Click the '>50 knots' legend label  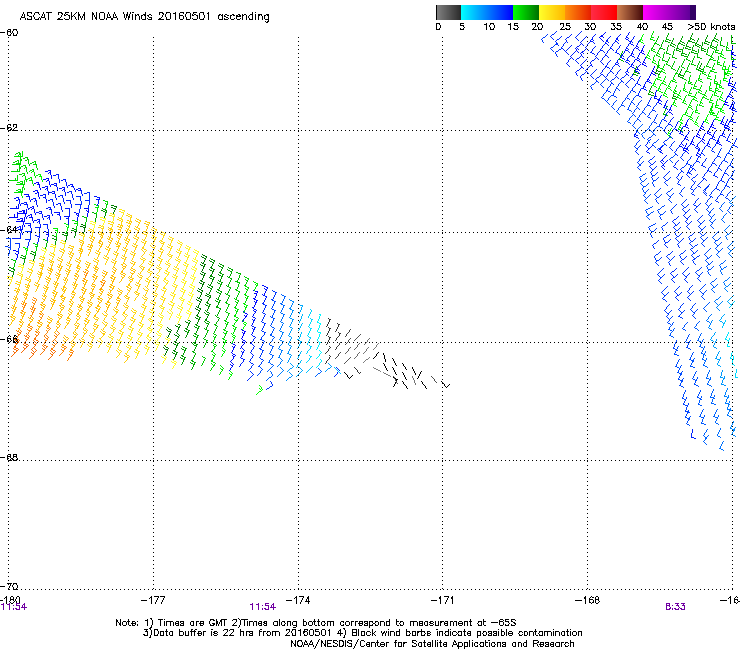point(711,27)
